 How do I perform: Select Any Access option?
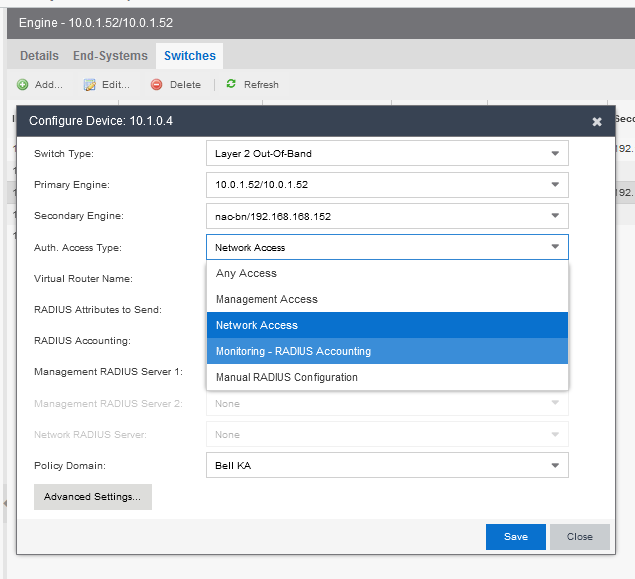[246, 273]
